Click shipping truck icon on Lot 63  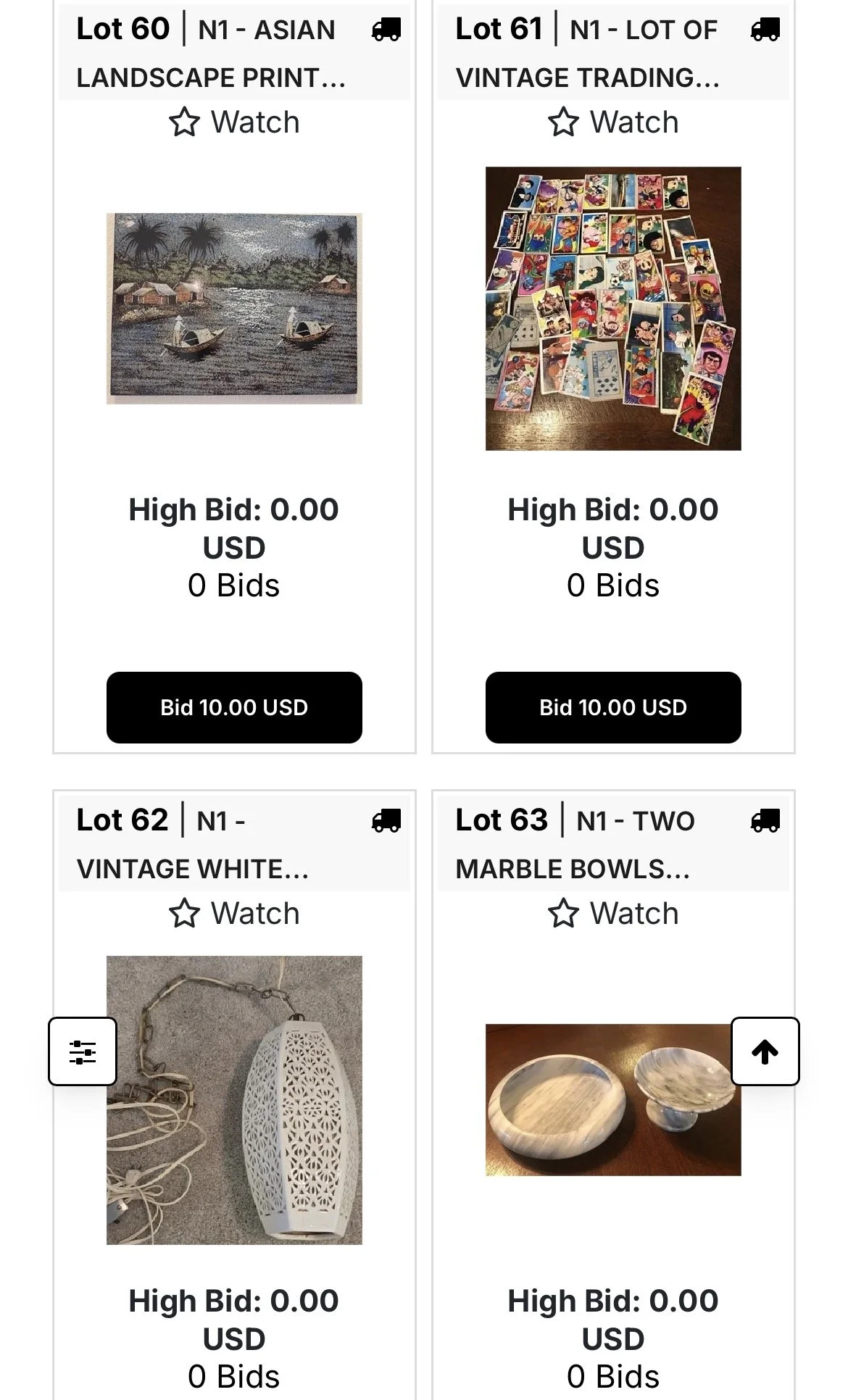tap(765, 820)
